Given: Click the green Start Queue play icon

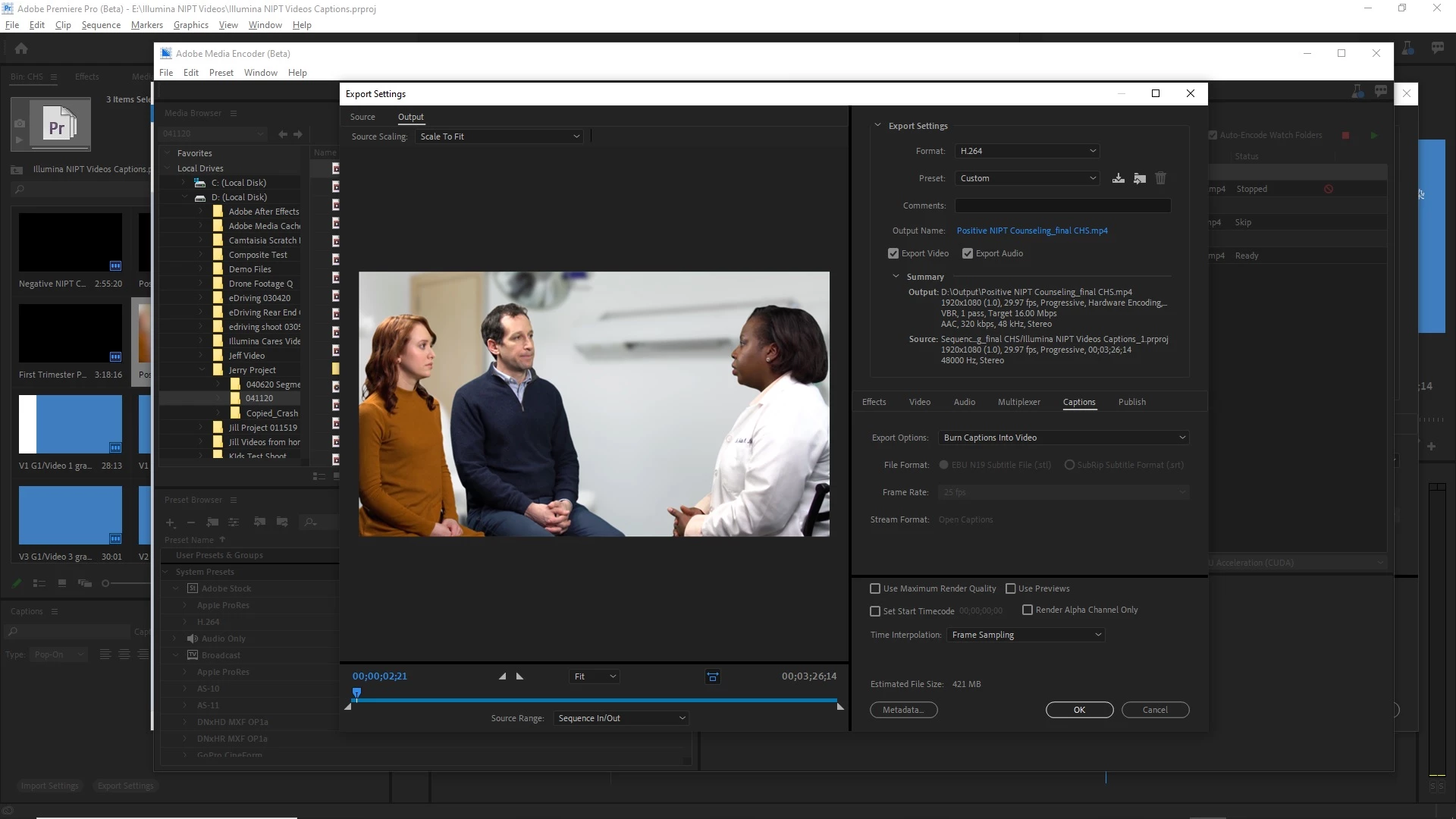Looking at the screenshot, I should point(1374,136).
